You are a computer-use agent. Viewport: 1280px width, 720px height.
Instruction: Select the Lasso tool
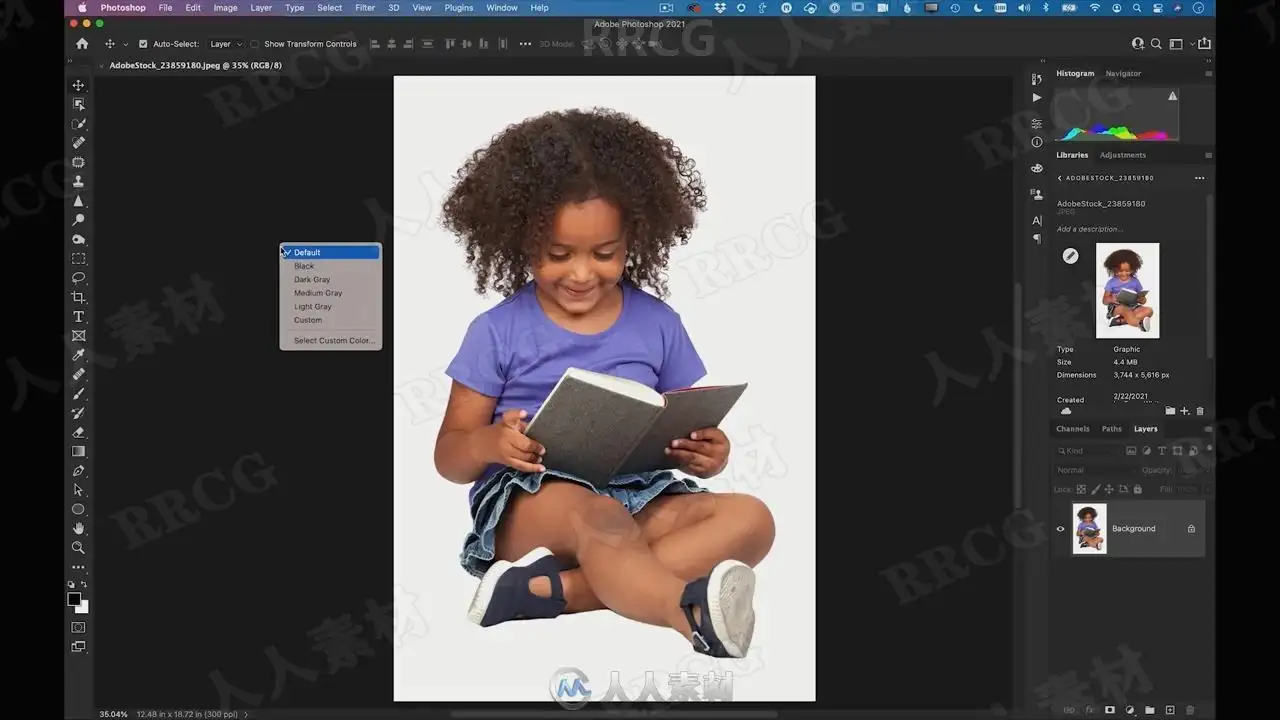click(x=79, y=278)
